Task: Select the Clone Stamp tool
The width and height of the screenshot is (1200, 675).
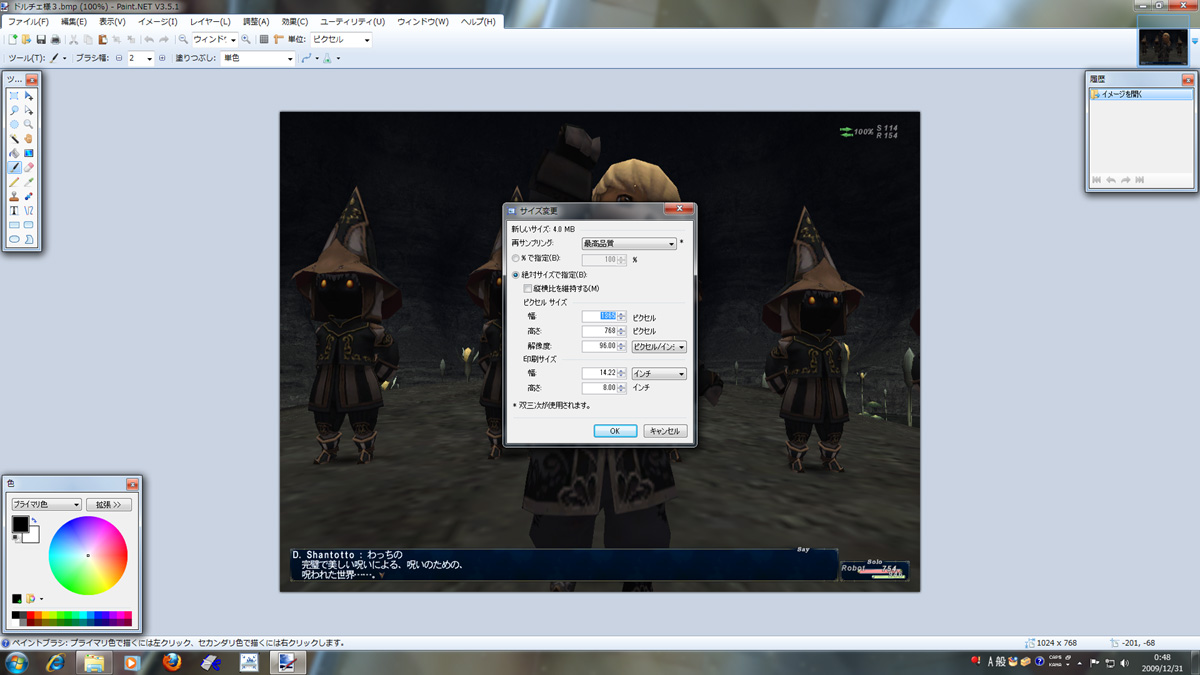Action: pyautogui.click(x=14, y=196)
